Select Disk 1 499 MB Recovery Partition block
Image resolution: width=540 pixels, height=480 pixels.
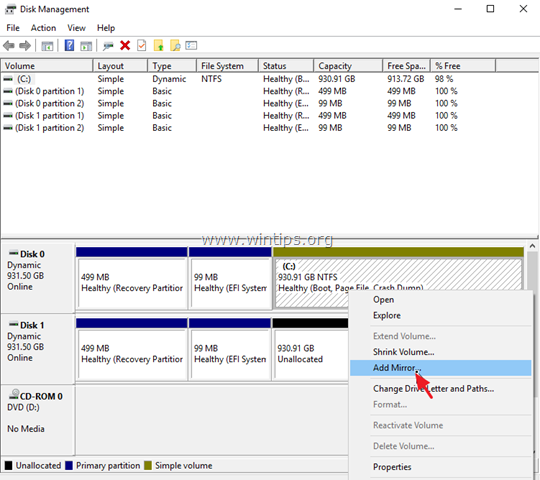point(132,349)
